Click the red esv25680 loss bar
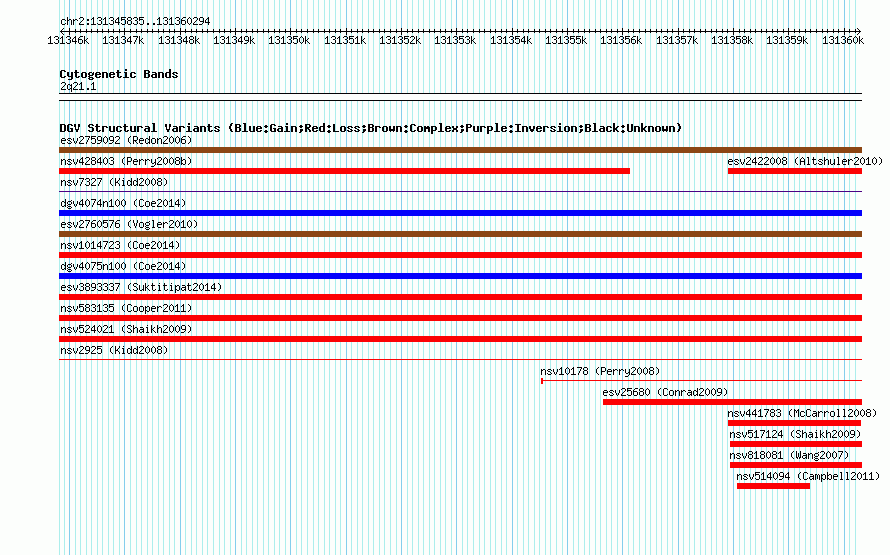Viewport: 890px width, 555px height. [732, 402]
